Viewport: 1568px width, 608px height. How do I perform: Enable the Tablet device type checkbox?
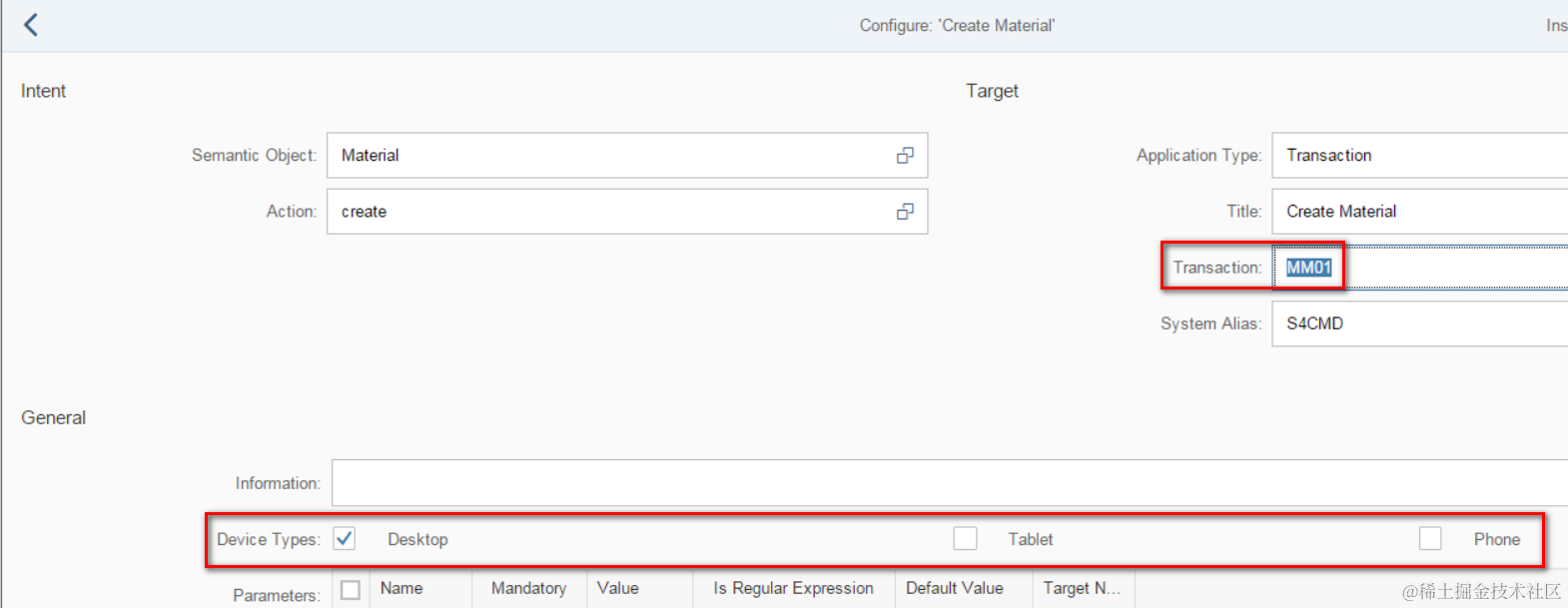coord(965,539)
